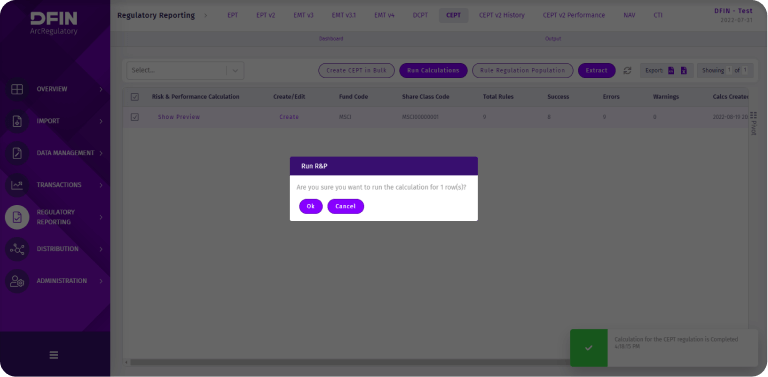Open the CEPT v2 Performance tab
The width and height of the screenshot is (768, 377).
tap(574, 16)
